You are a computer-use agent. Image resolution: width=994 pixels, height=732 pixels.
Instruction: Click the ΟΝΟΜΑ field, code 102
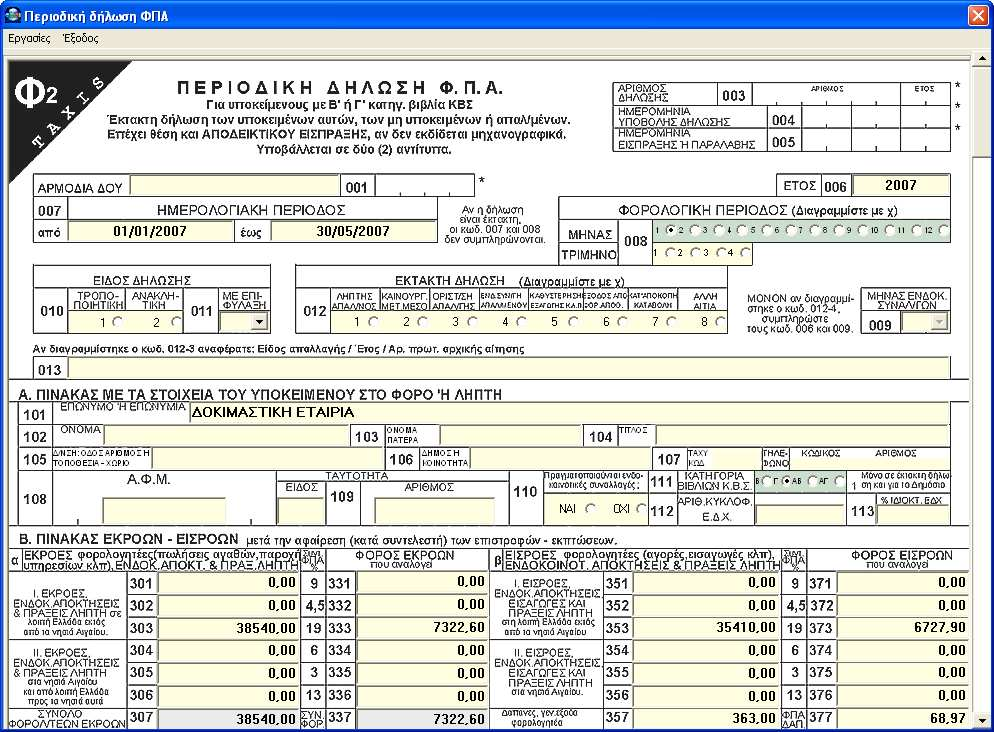point(226,435)
